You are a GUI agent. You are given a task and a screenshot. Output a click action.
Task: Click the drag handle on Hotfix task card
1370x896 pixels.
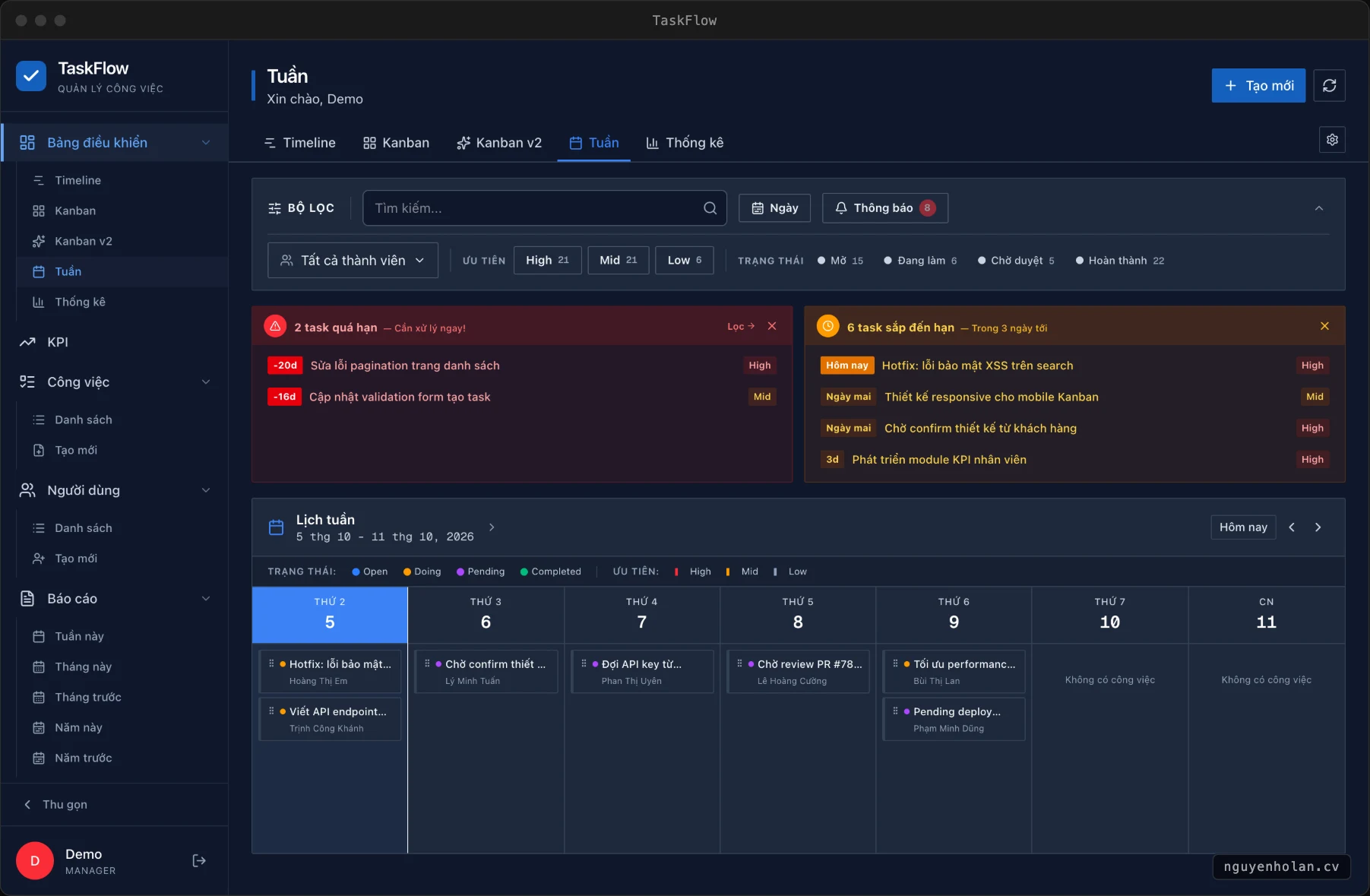click(x=271, y=663)
